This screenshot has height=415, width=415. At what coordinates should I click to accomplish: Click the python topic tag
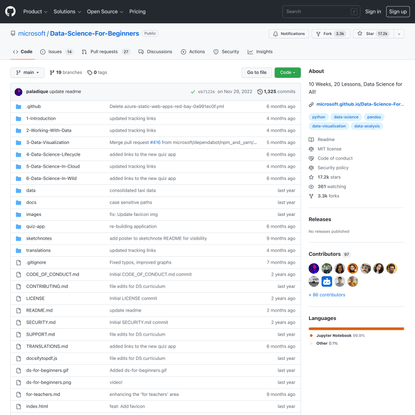point(318,117)
